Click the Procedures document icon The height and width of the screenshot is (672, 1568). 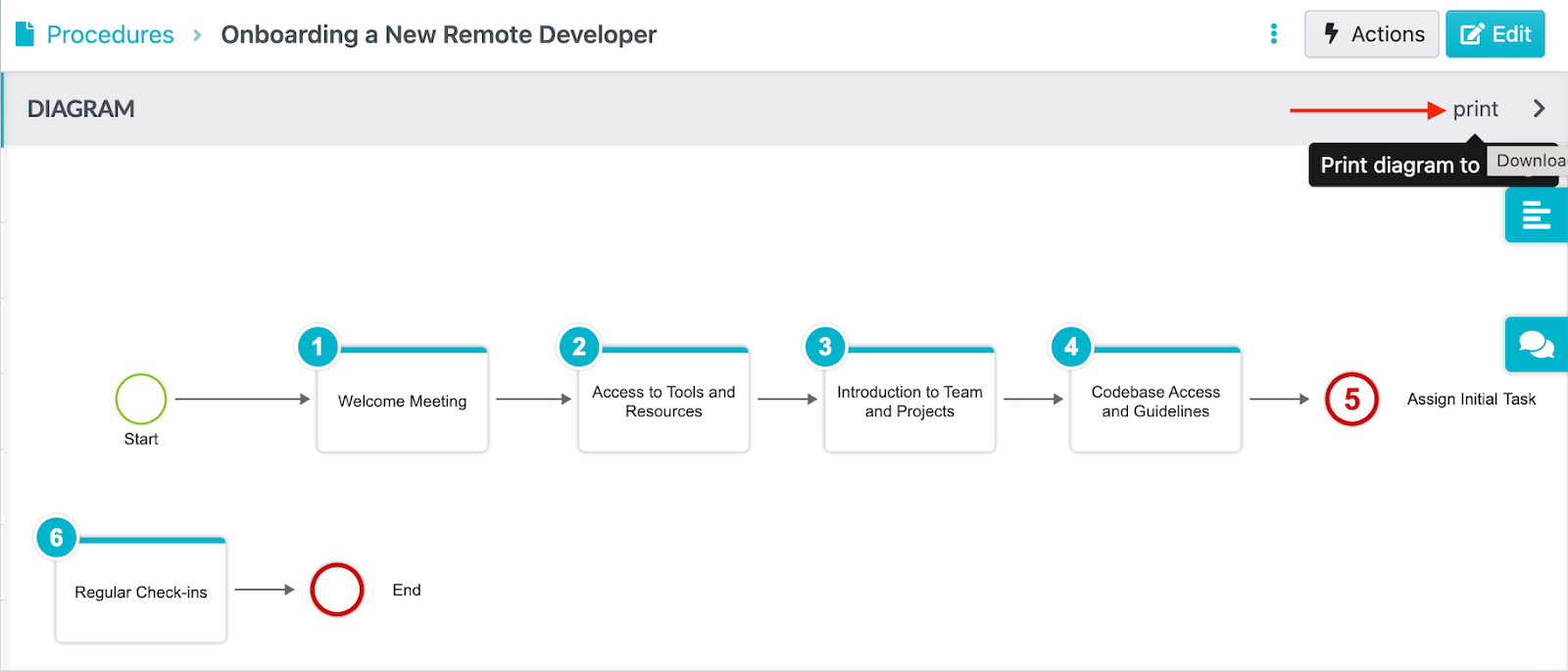click(x=25, y=34)
